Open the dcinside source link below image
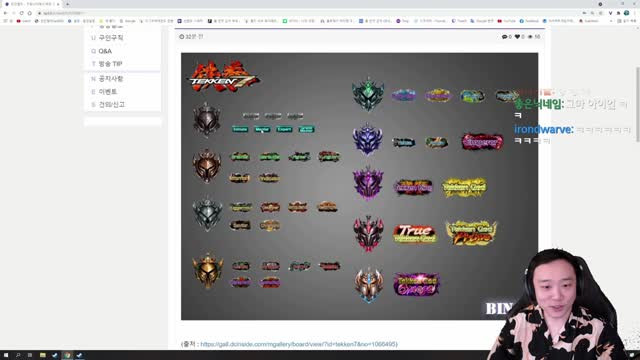 [x=299, y=344]
